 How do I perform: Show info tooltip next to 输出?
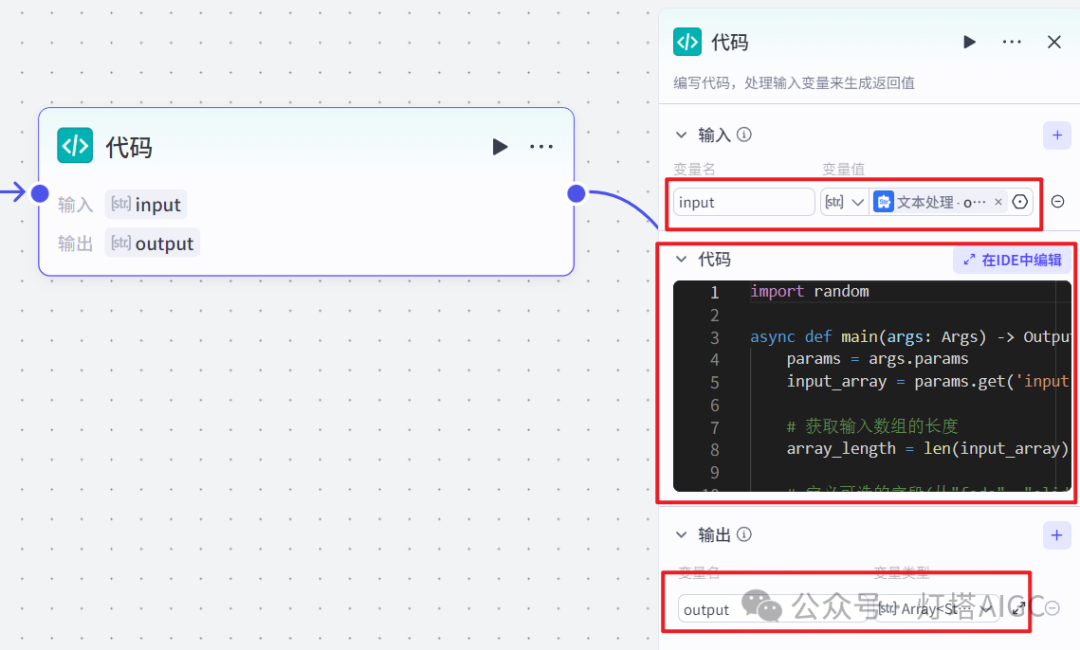[x=744, y=534]
